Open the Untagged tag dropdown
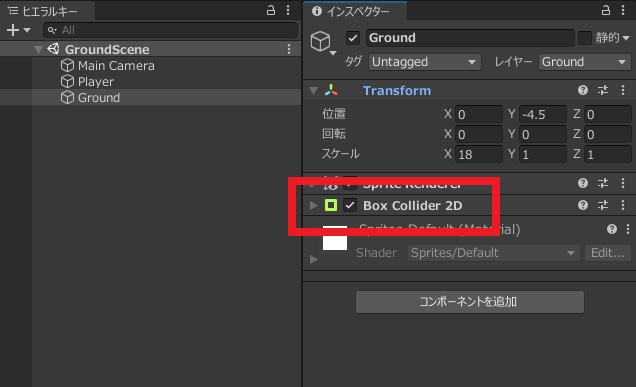This screenshot has width=636, height=387. coord(425,62)
